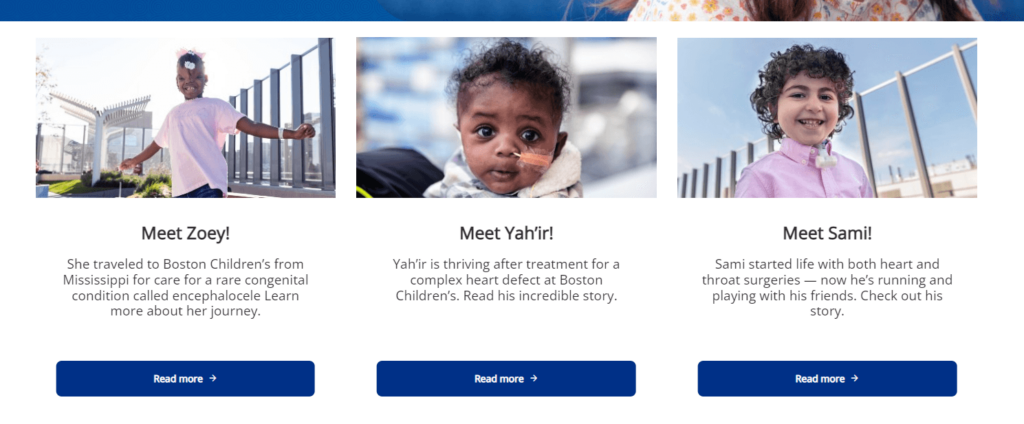Click baby Yah'ir's photo thumbnail
1024x424 pixels.
click(506, 118)
